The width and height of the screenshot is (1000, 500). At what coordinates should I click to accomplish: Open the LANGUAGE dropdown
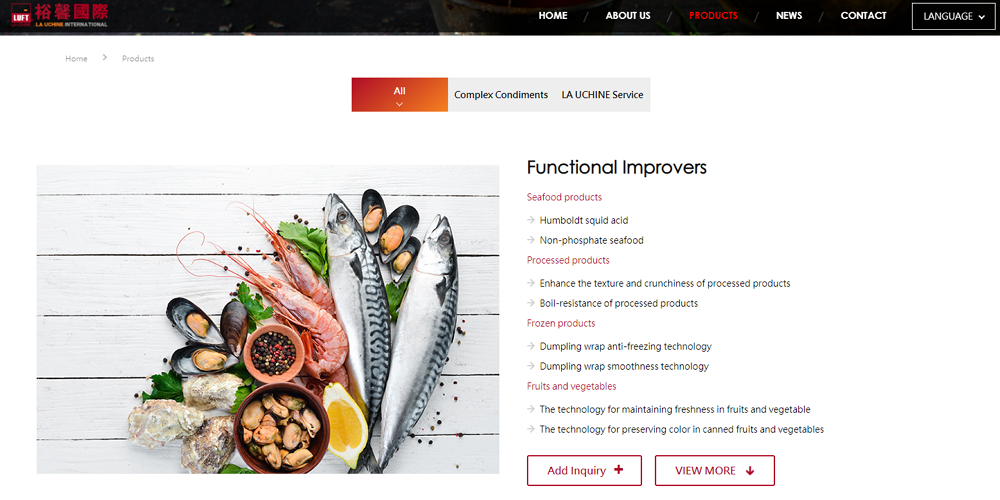click(953, 17)
